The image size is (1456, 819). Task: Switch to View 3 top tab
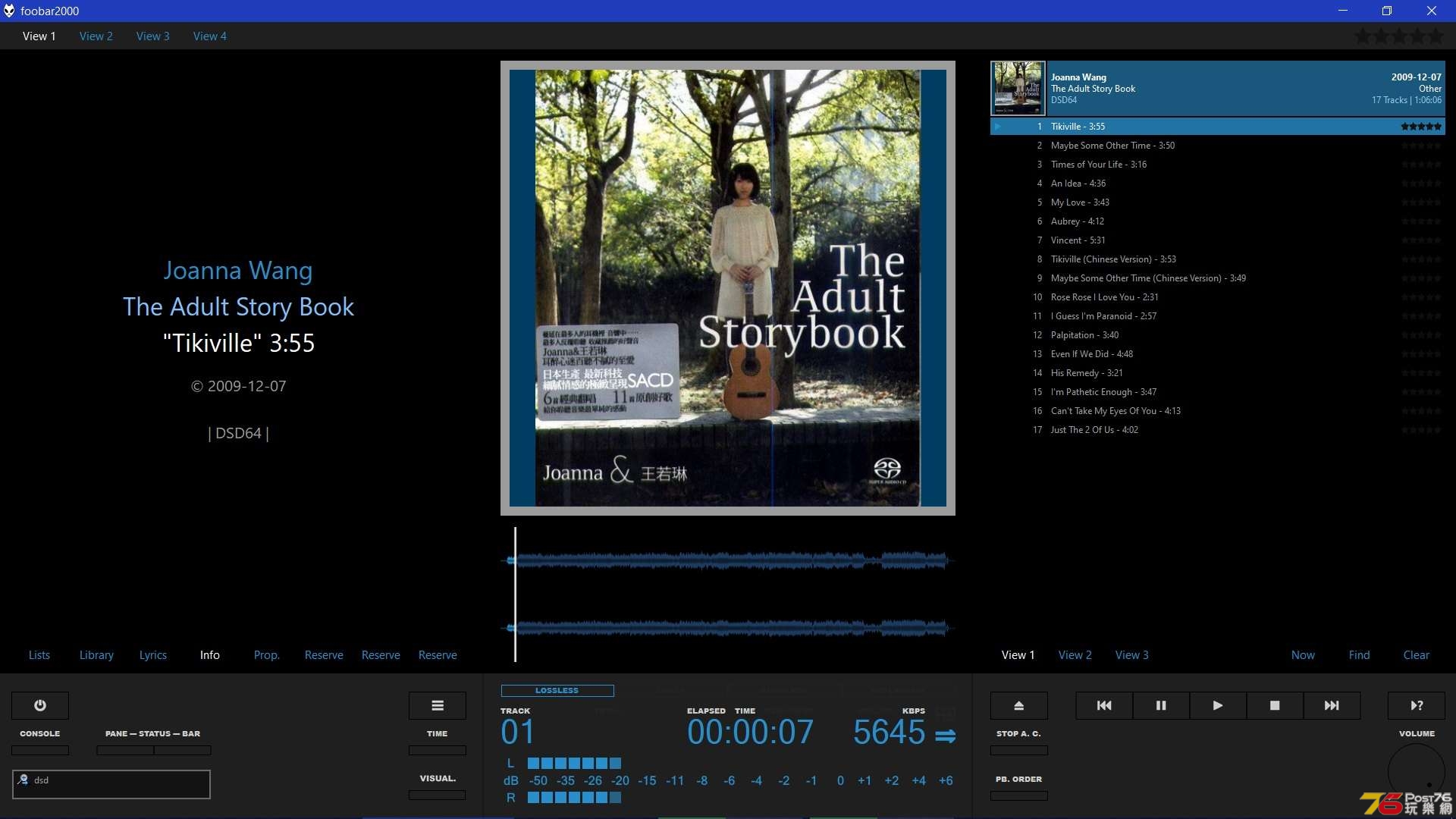153,36
